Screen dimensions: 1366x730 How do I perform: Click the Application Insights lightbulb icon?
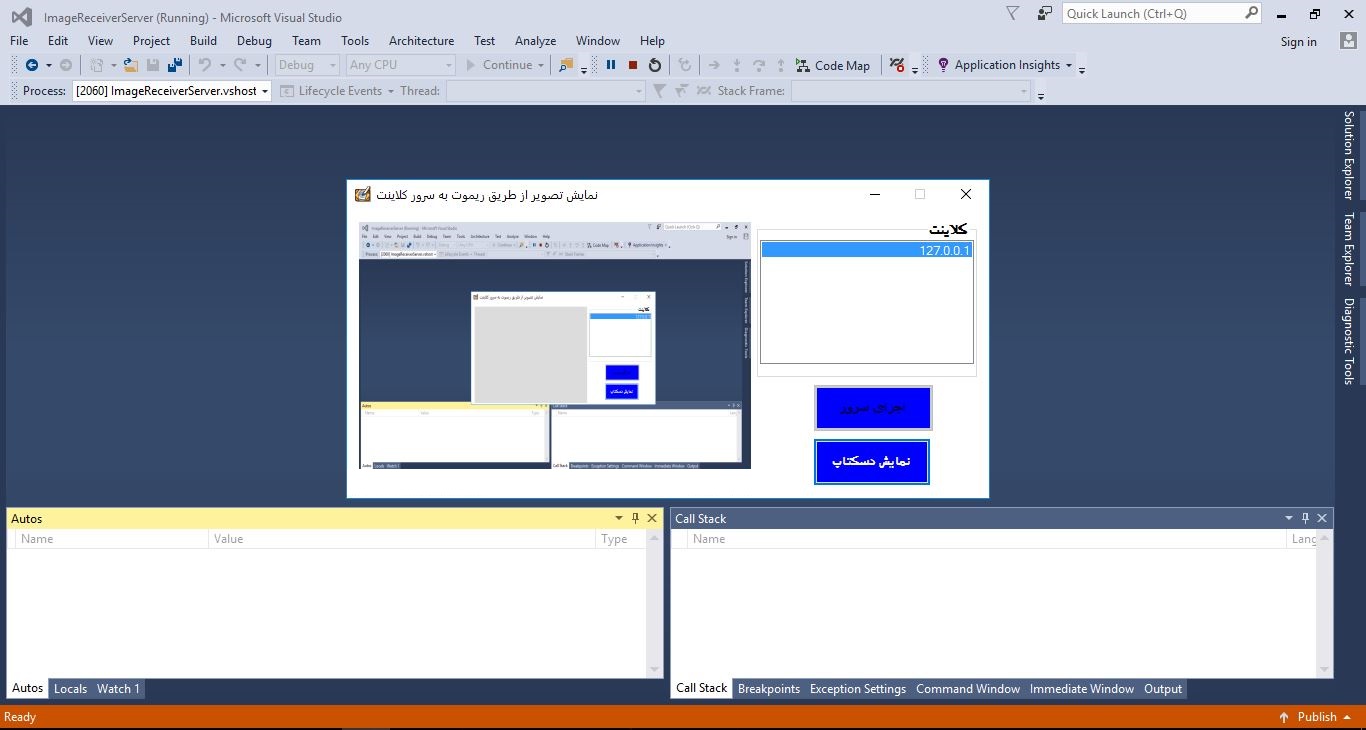click(941, 64)
